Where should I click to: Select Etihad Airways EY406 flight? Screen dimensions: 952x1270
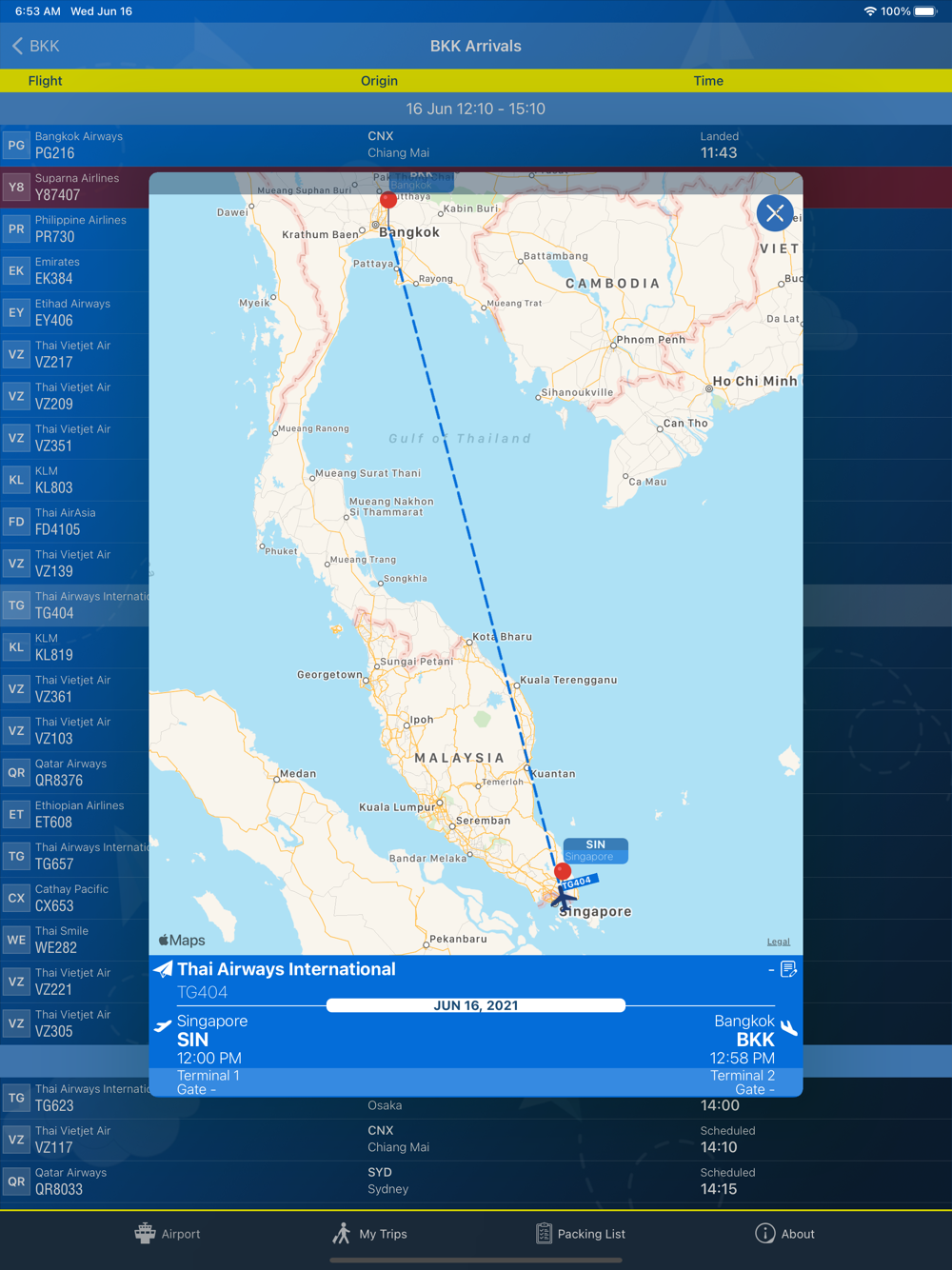[x=74, y=313]
